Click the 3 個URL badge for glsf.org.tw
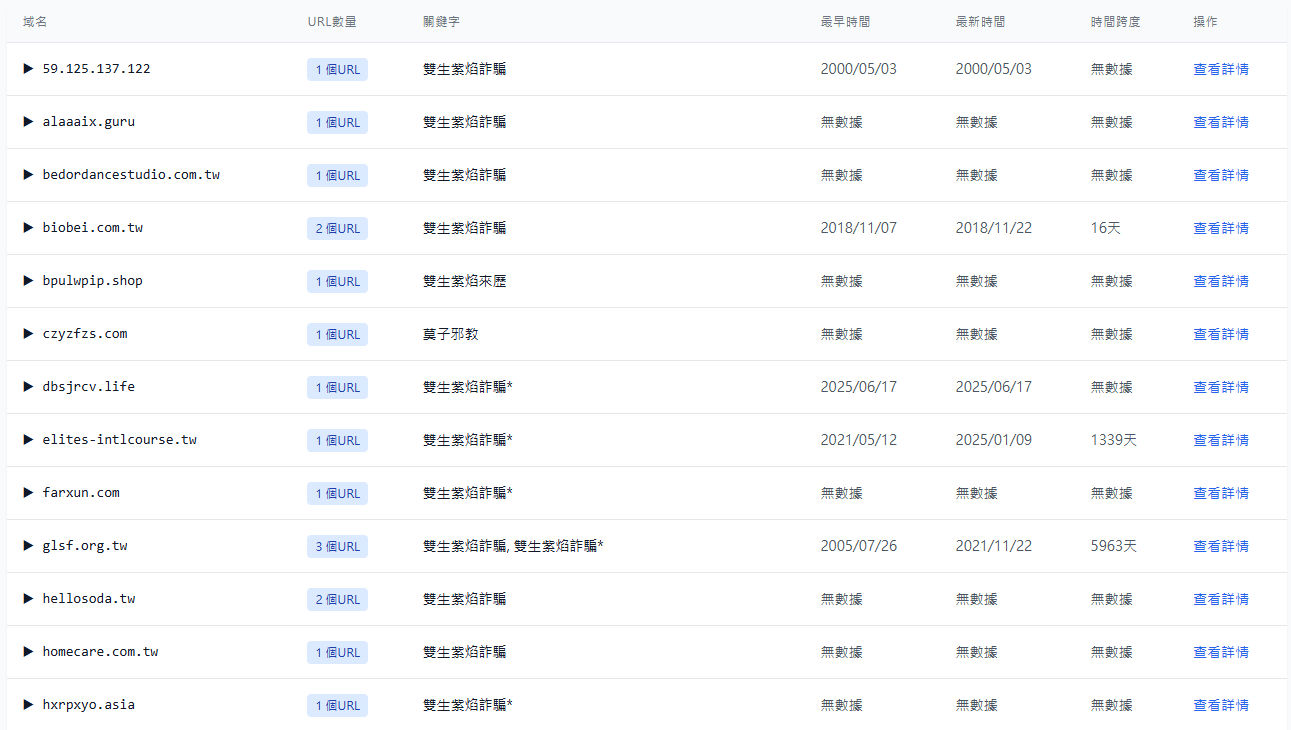Screen dimensions: 1291x730 [337, 547]
